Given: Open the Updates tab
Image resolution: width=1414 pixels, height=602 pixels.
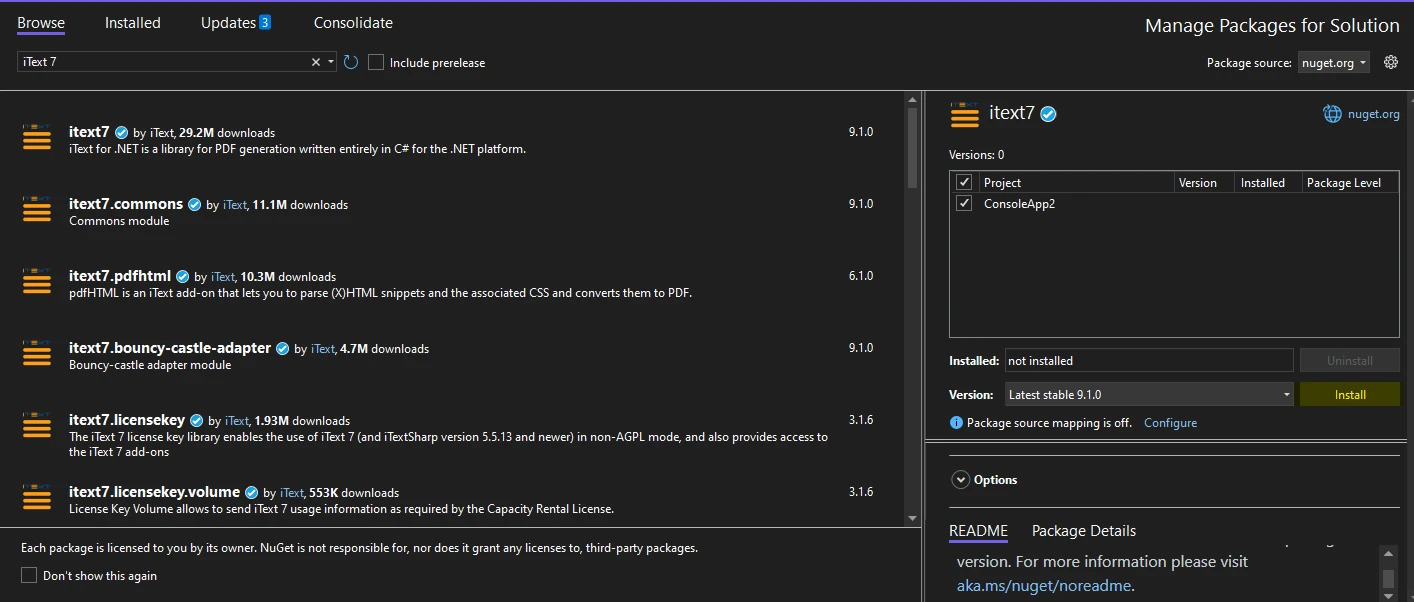Looking at the screenshot, I should click(228, 22).
